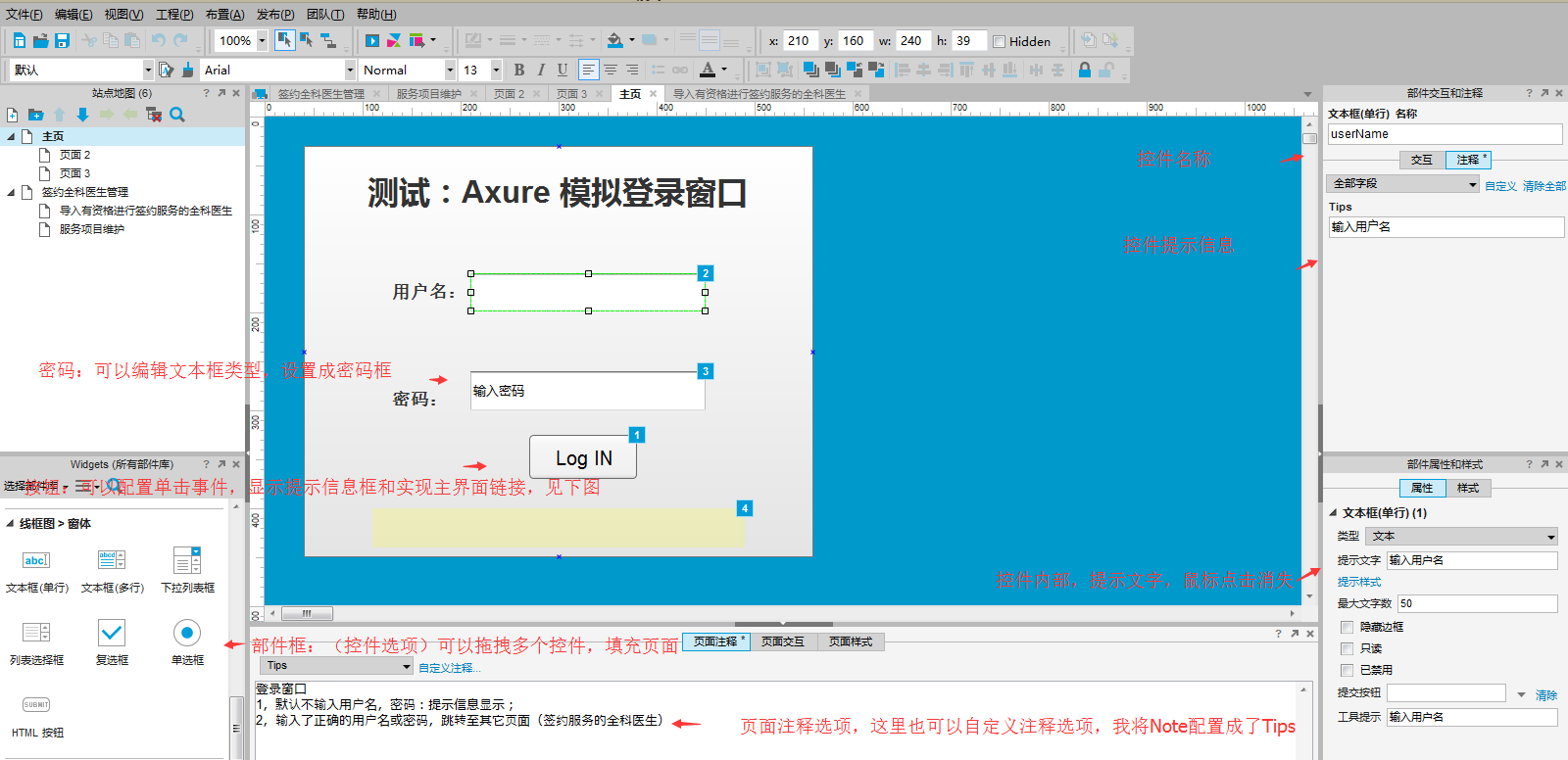The height and width of the screenshot is (760, 1568).
Task: Expand the Arial font dropdown
Action: (x=350, y=70)
